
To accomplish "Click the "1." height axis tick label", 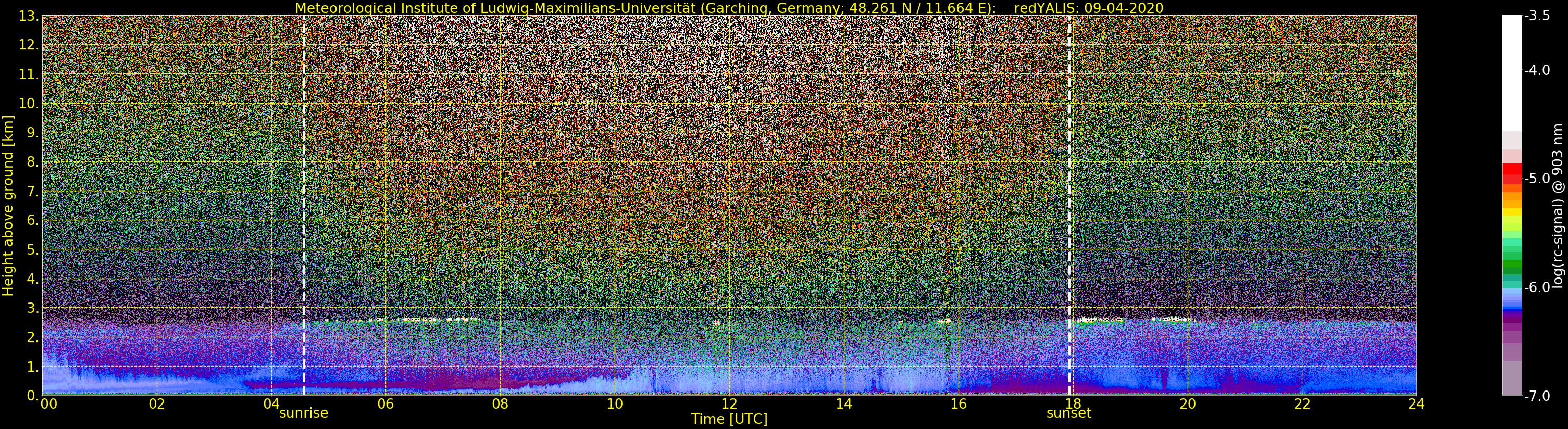I will 33,367.
